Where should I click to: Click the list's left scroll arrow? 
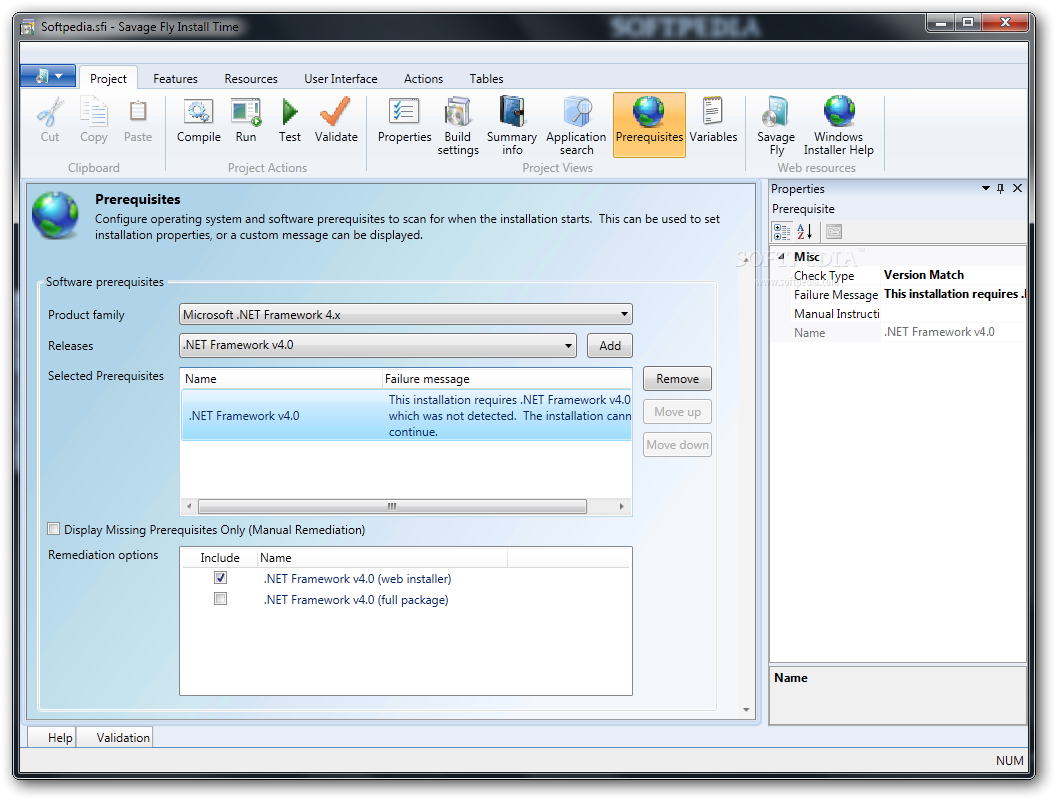coord(189,506)
